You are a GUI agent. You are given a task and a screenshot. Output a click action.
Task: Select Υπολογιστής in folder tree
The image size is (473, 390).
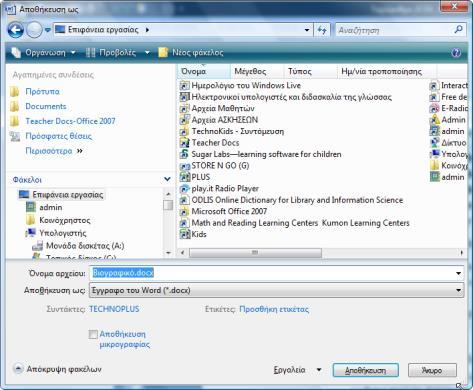pyautogui.click(x=63, y=233)
